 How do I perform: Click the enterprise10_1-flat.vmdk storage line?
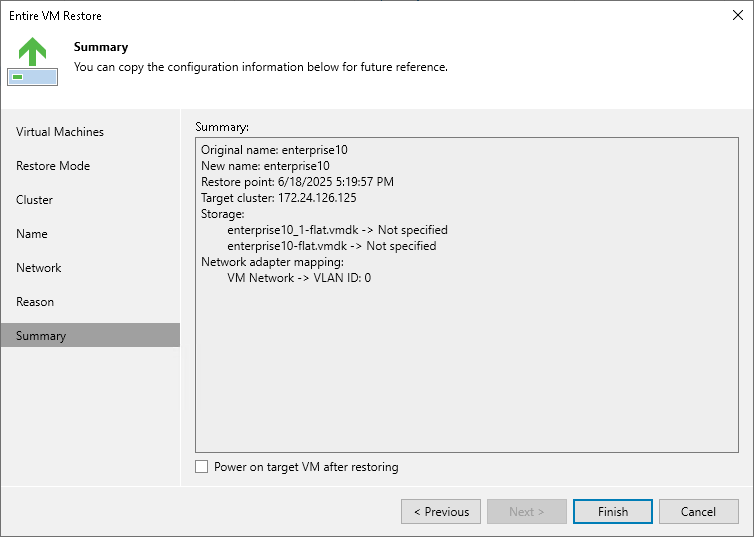pyautogui.click(x=338, y=230)
